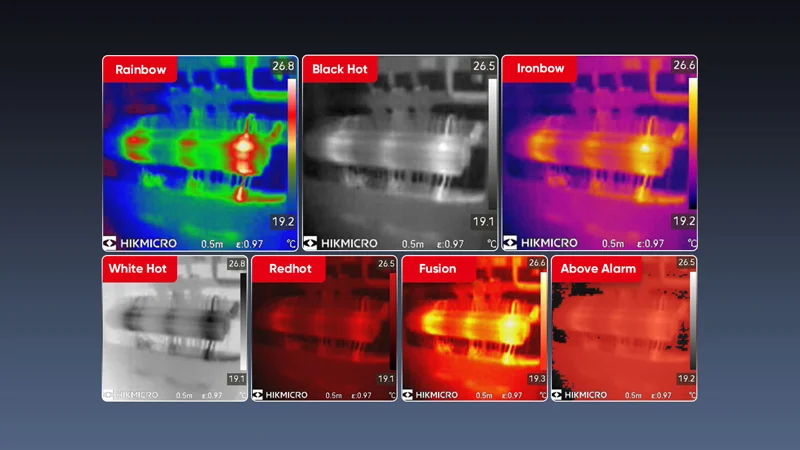Open the Rainbow thermal image thumbnail
Image resolution: width=800 pixels, height=450 pixels.
tap(200, 153)
